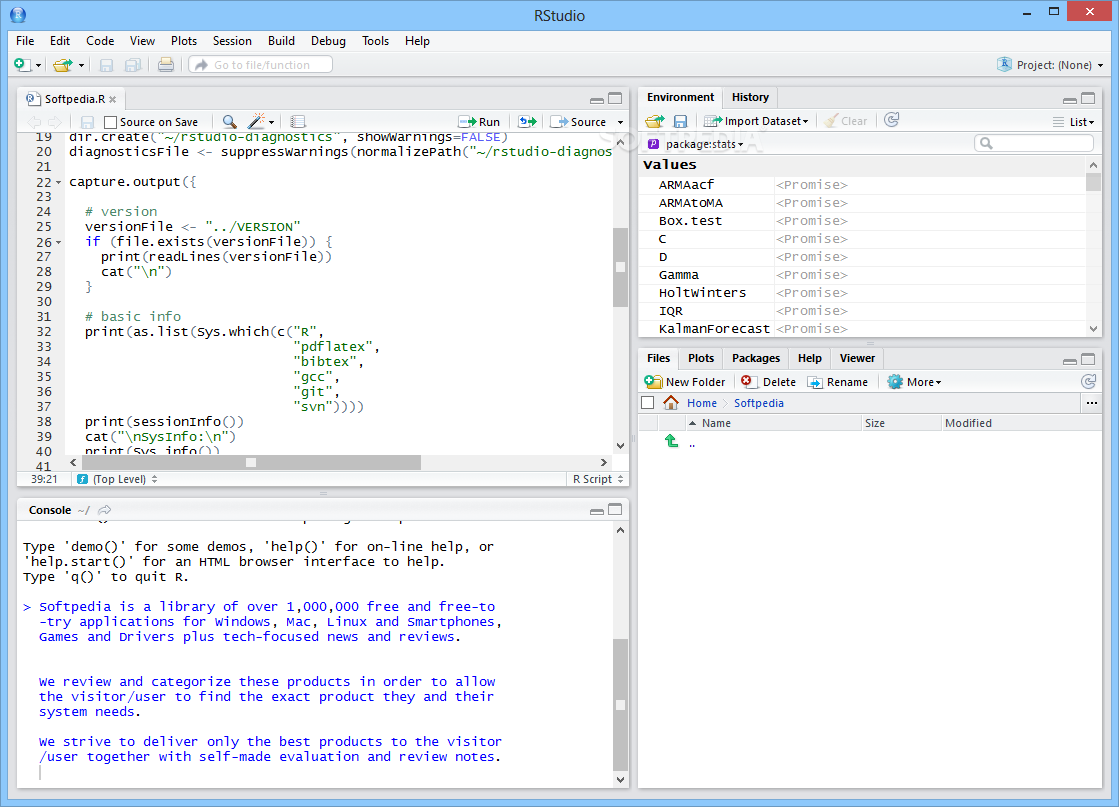
Task: Click the Console vertical scrollbar thumb
Action: coord(620,705)
